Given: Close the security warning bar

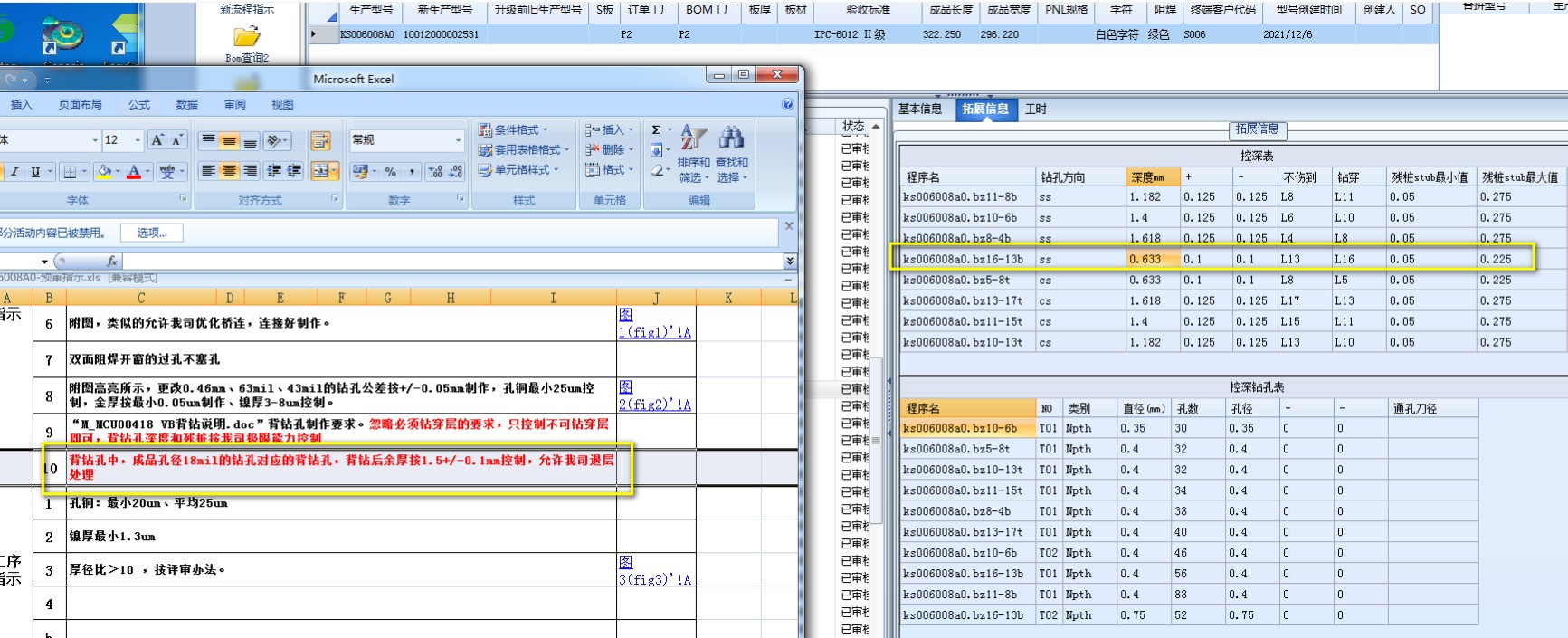Looking at the screenshot, I should pyautogui.click(x=789, y=226).
